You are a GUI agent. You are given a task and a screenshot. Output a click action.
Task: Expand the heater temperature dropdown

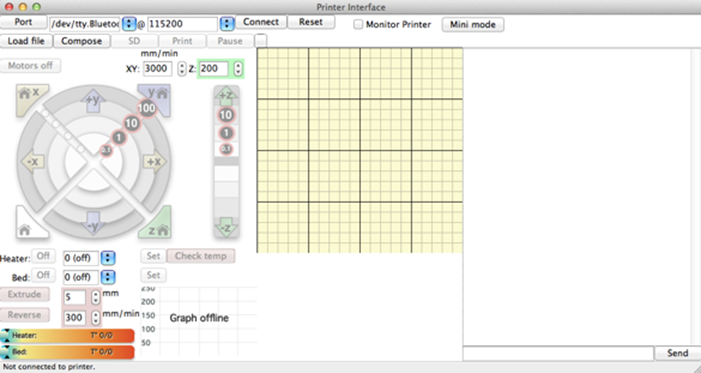click(108, 258)
